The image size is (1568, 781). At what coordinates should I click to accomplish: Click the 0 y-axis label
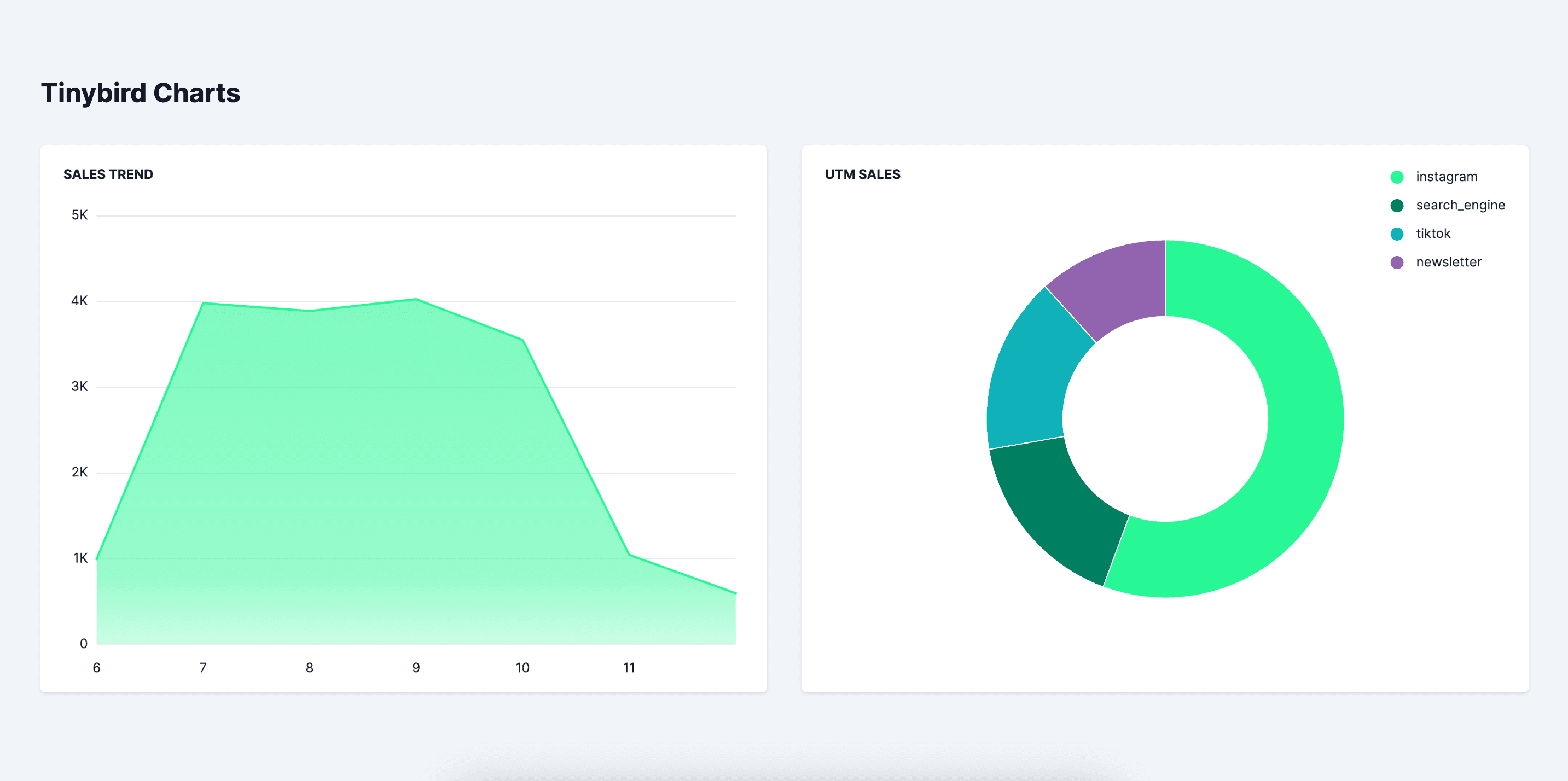click(84, 644)
